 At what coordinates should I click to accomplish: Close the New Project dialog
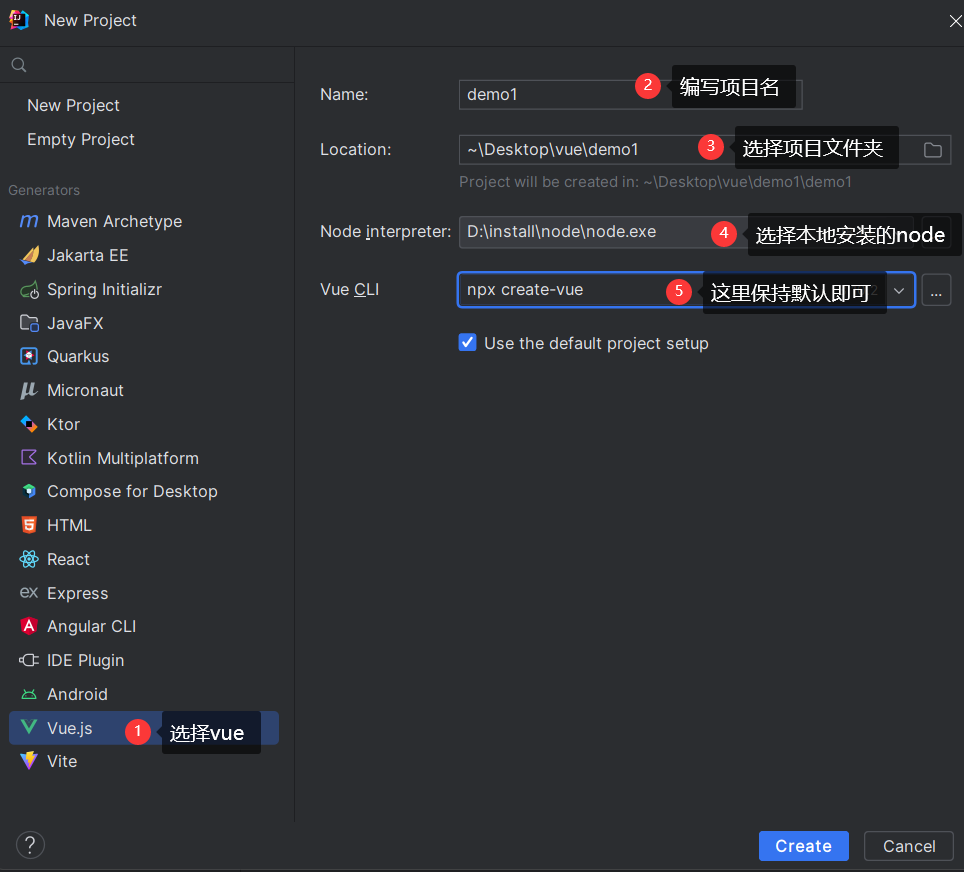click(955, 21)
